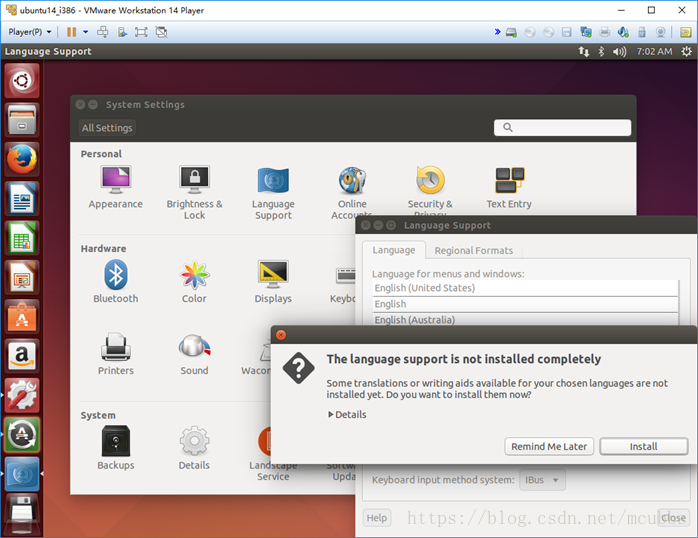698x538 pixels.
Task: Open Printers settings
Action: [116, 354]
